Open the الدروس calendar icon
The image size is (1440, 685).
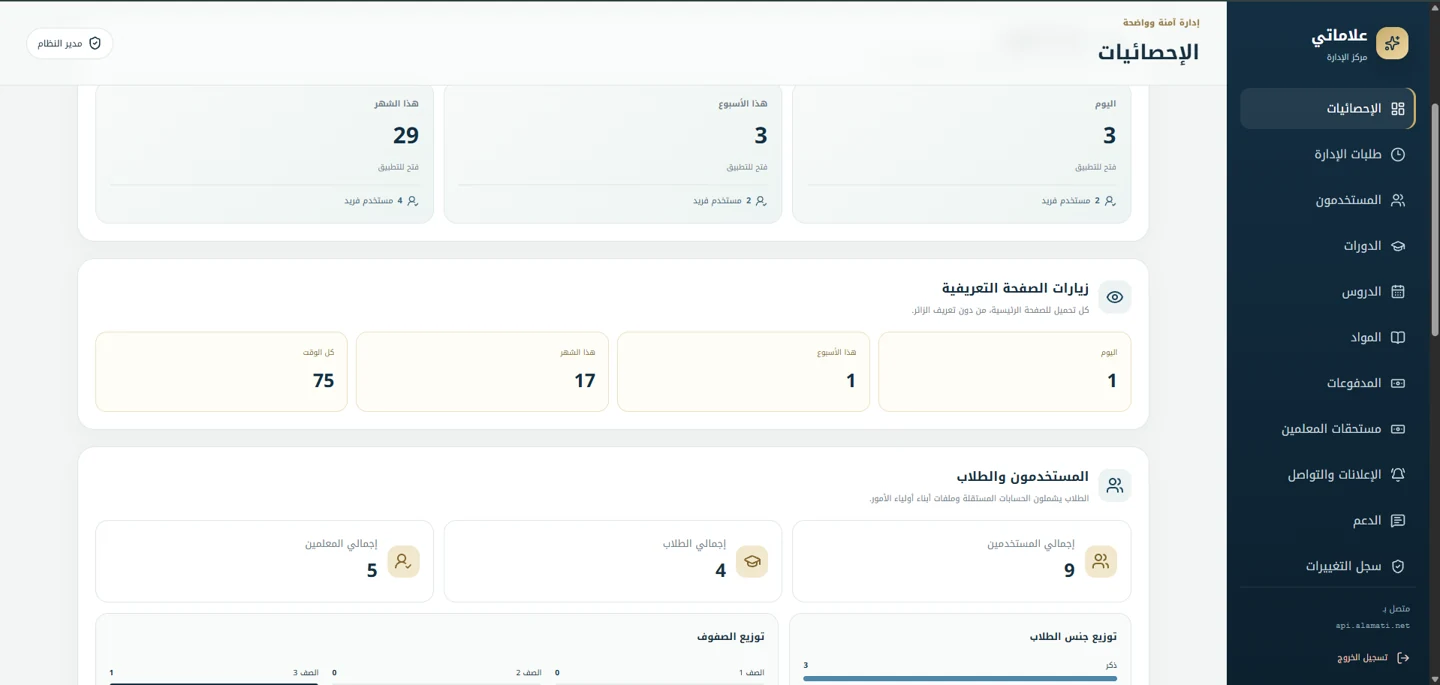[1398, 292]
